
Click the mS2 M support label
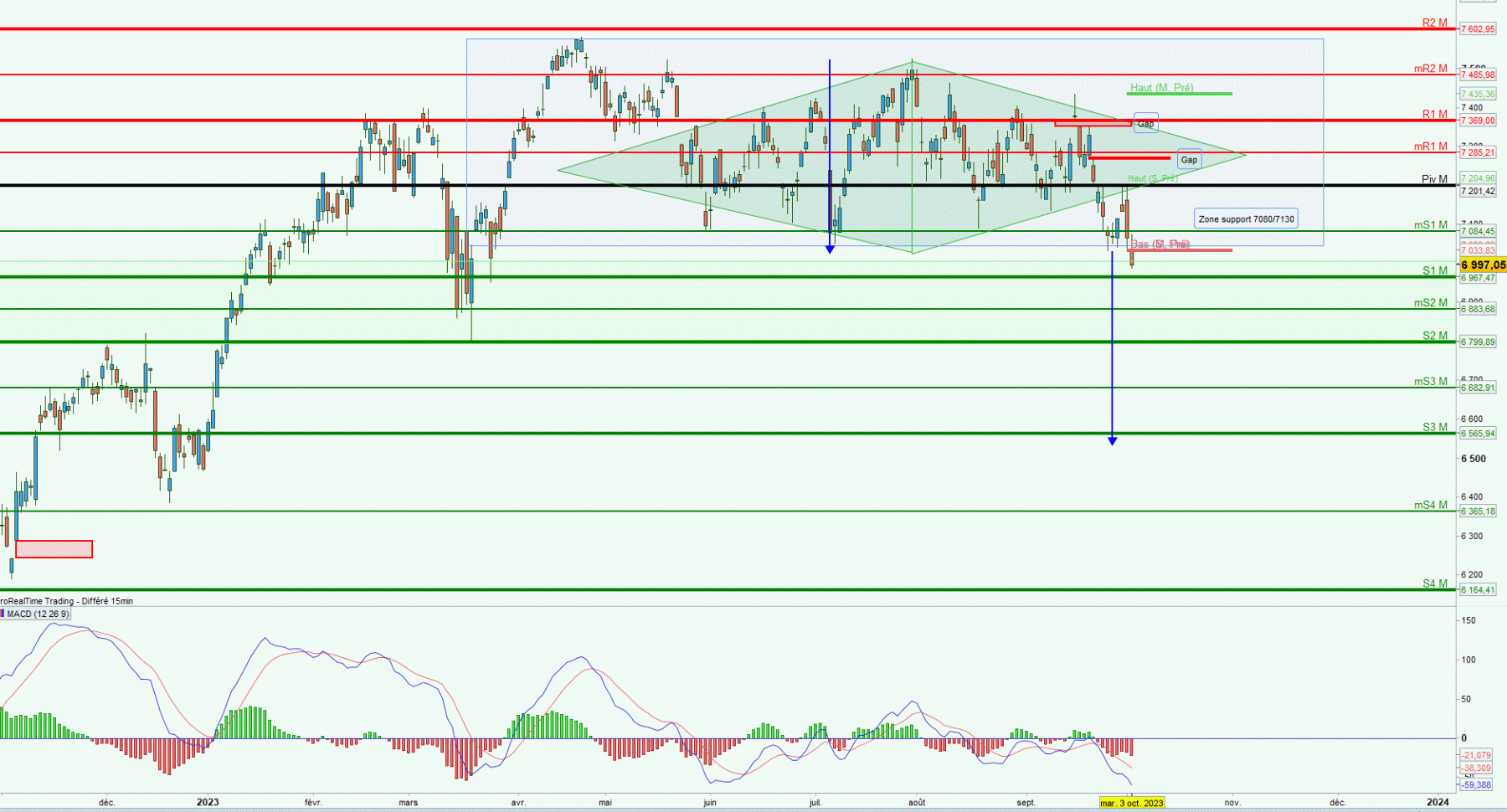[x=1431, y=302]
